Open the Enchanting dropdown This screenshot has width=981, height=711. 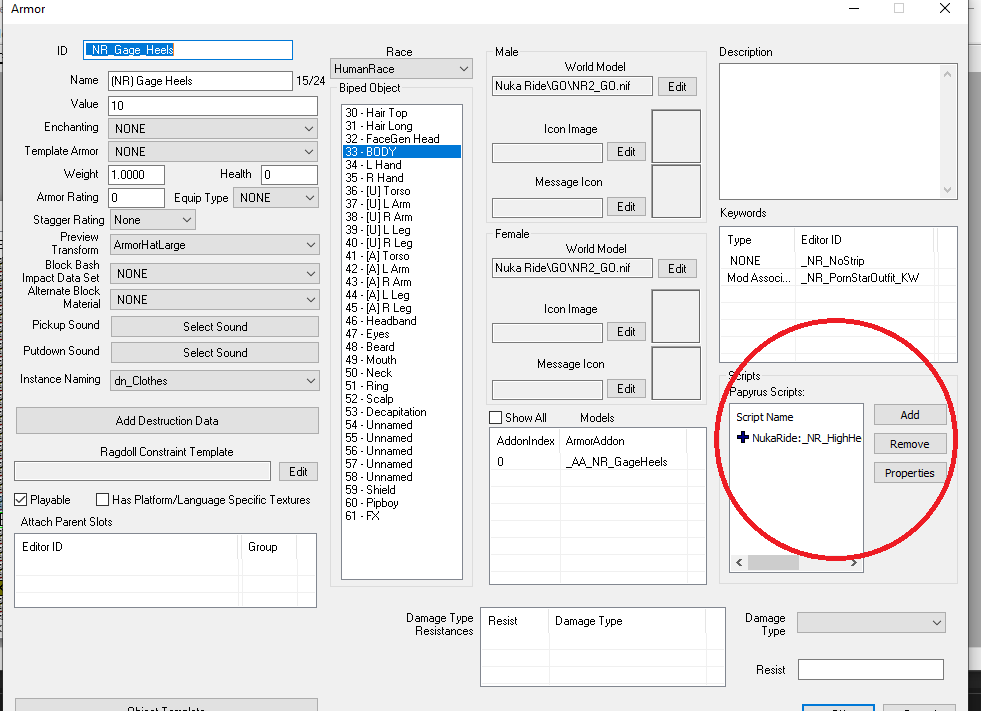(x=213, y=128)
